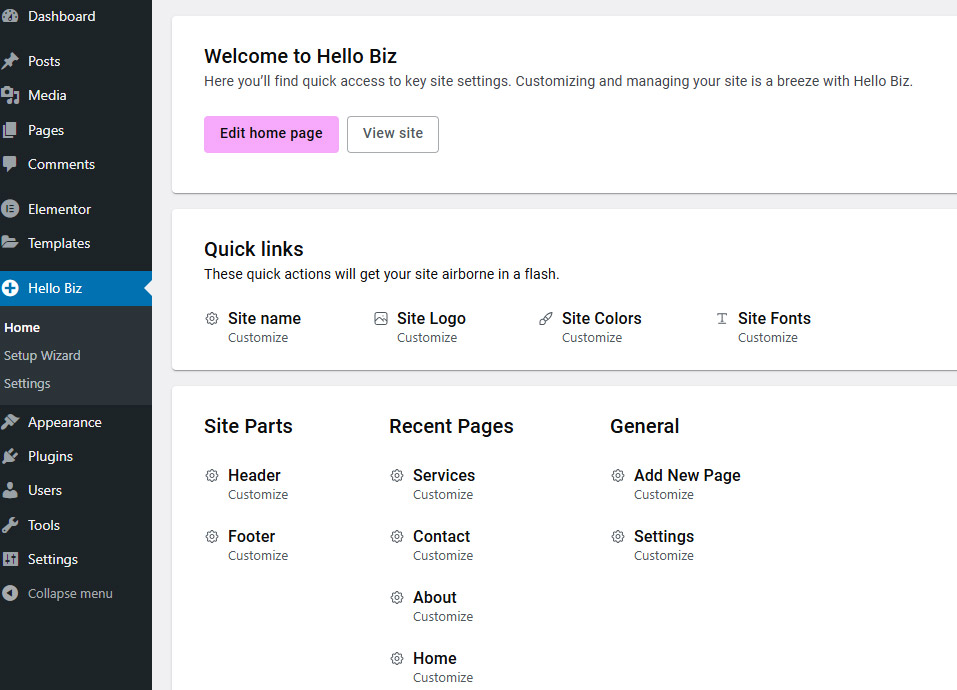Click the image icon beside Site Logo
The height and width of the screenshot is (690, 957).
point(381,318)
